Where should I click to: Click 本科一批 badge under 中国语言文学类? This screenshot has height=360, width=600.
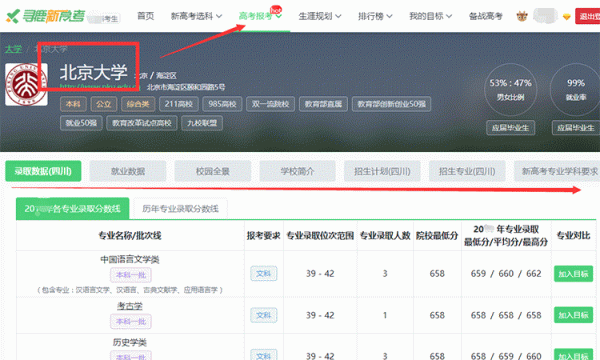click(130, 275)
